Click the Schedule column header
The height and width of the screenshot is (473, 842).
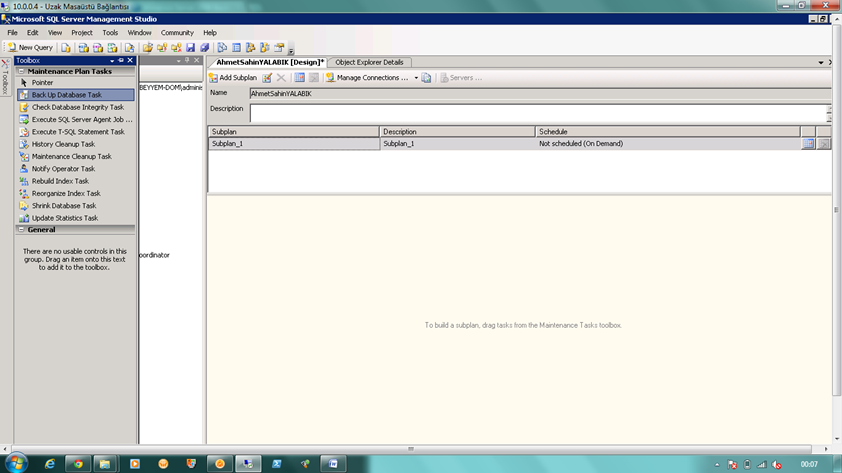point(667,132)
